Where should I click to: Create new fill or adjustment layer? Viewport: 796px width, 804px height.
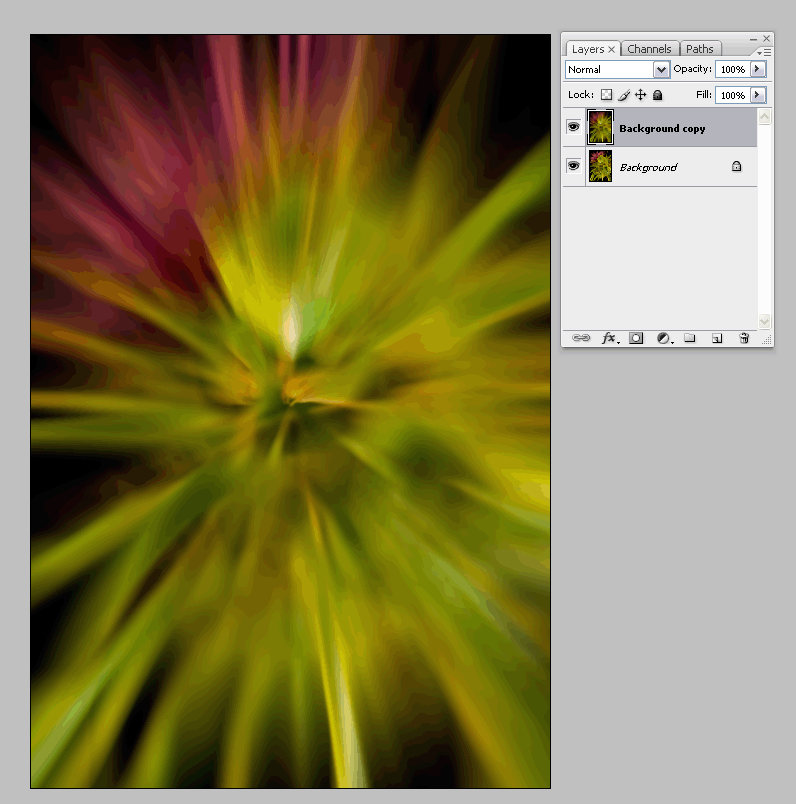coord(662,339)
